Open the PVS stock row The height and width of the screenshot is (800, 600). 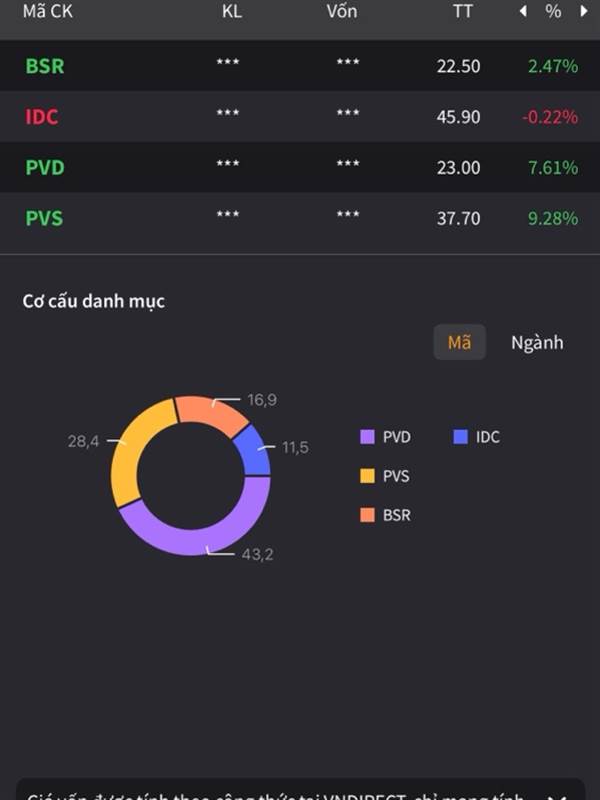[300, 218]
